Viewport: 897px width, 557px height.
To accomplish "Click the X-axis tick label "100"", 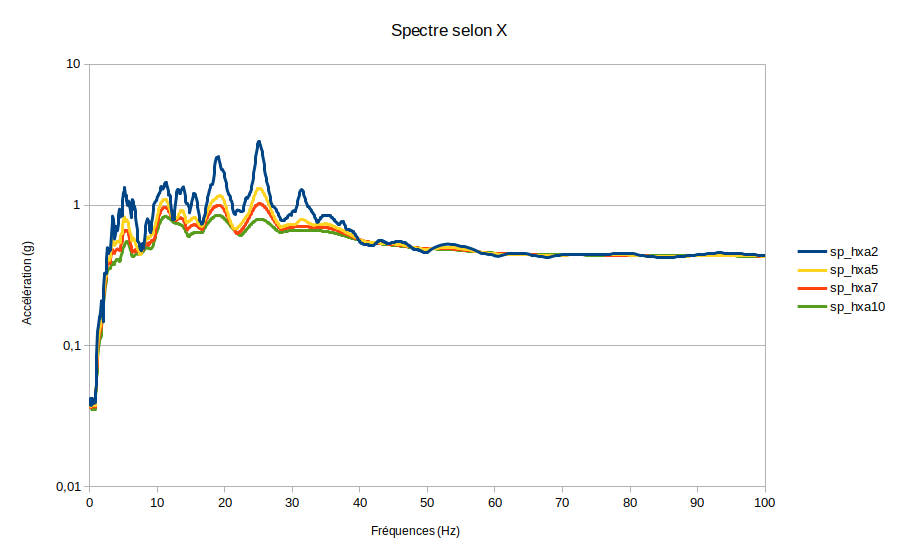I will pos(765,503).
